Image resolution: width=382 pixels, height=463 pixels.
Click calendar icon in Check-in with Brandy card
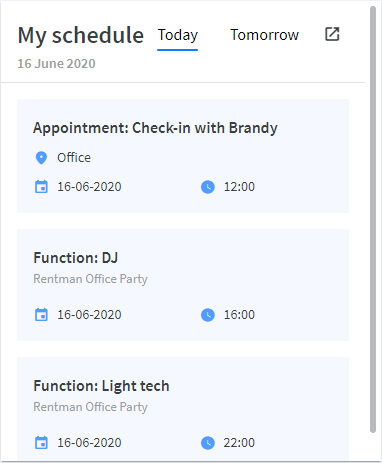pyautogui.click(x=41, y=187)
